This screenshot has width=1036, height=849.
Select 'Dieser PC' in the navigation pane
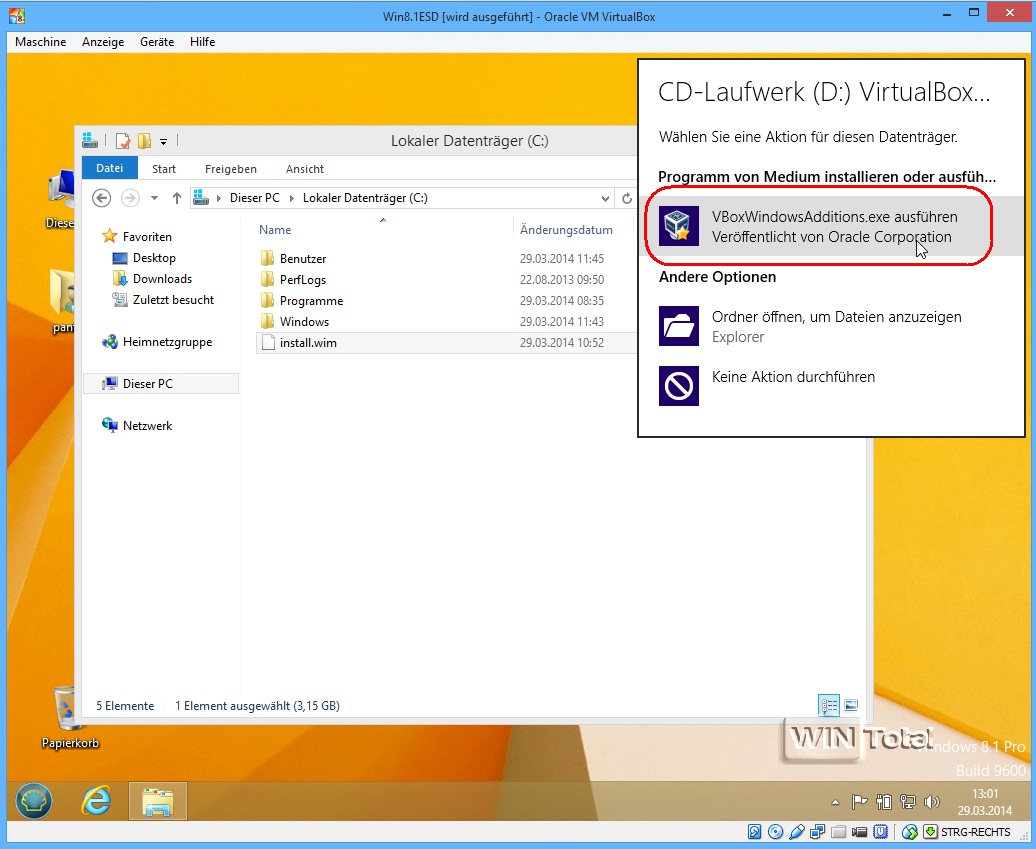click(161, 384)
